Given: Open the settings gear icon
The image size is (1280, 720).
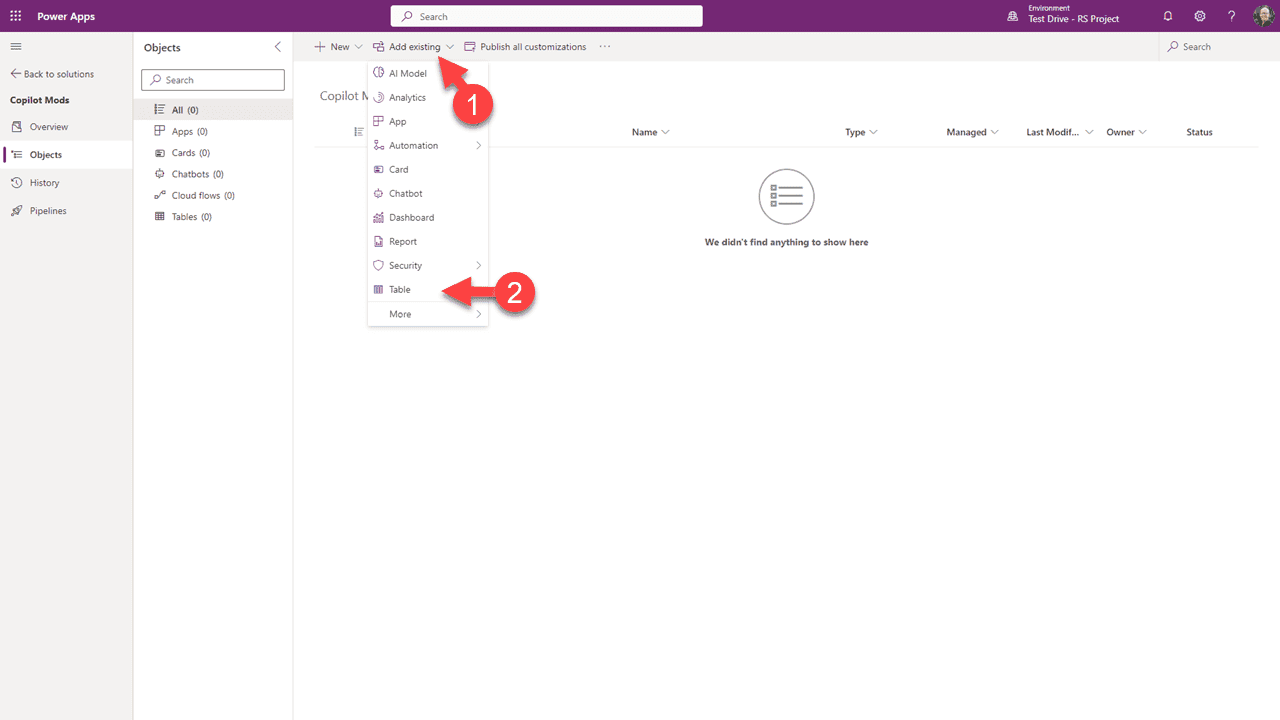Looking at the screenshot, I should click(1200, 16).
